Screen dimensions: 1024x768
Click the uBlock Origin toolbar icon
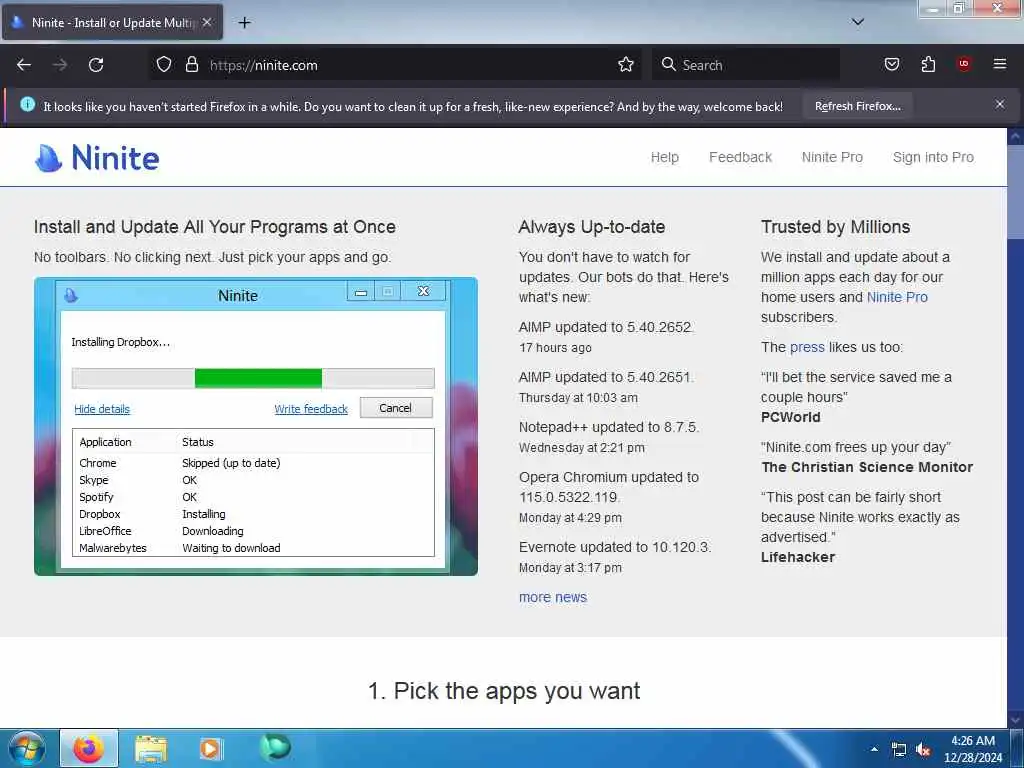pyautogui.click(x=964, y=64)
